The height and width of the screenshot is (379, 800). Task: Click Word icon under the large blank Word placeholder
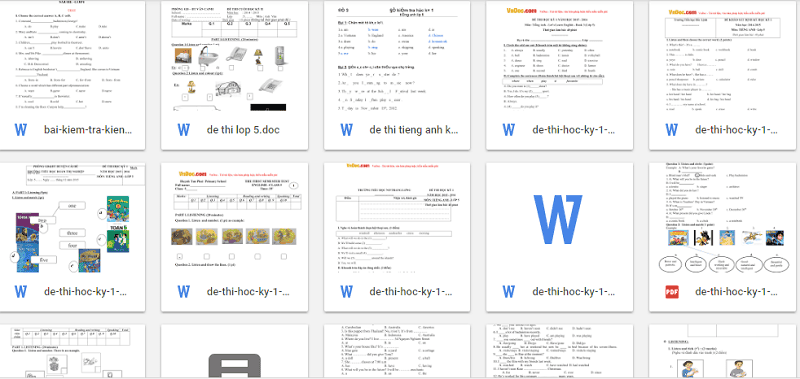point(509,292)
